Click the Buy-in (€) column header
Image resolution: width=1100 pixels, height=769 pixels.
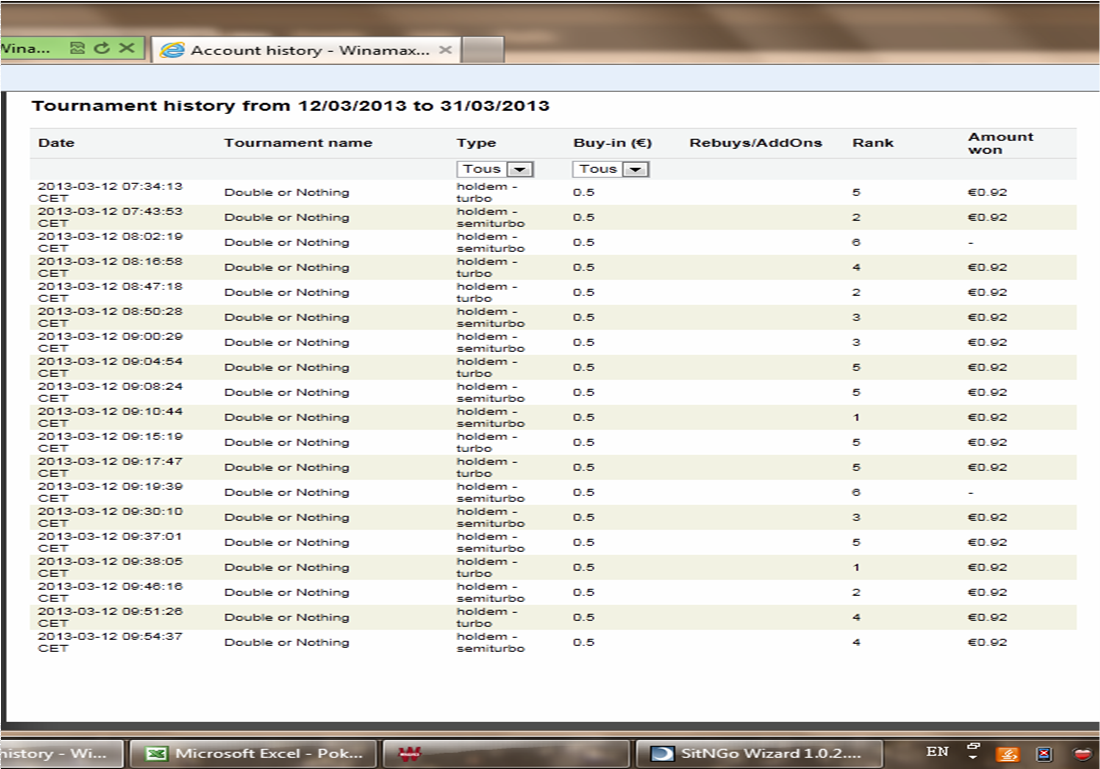[612, 143]
